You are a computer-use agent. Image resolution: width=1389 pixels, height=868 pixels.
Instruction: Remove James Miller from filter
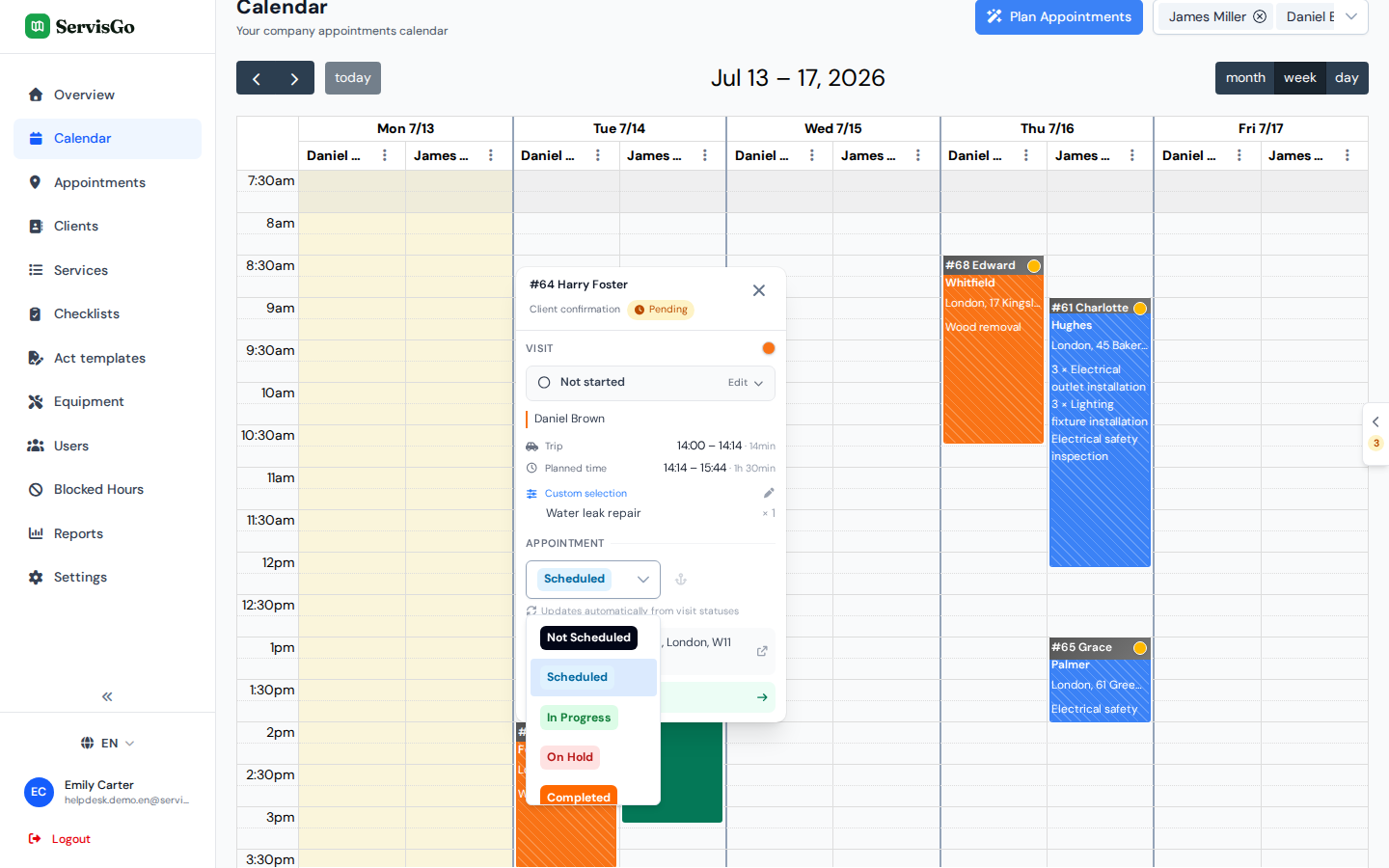tap(1260, 16)
